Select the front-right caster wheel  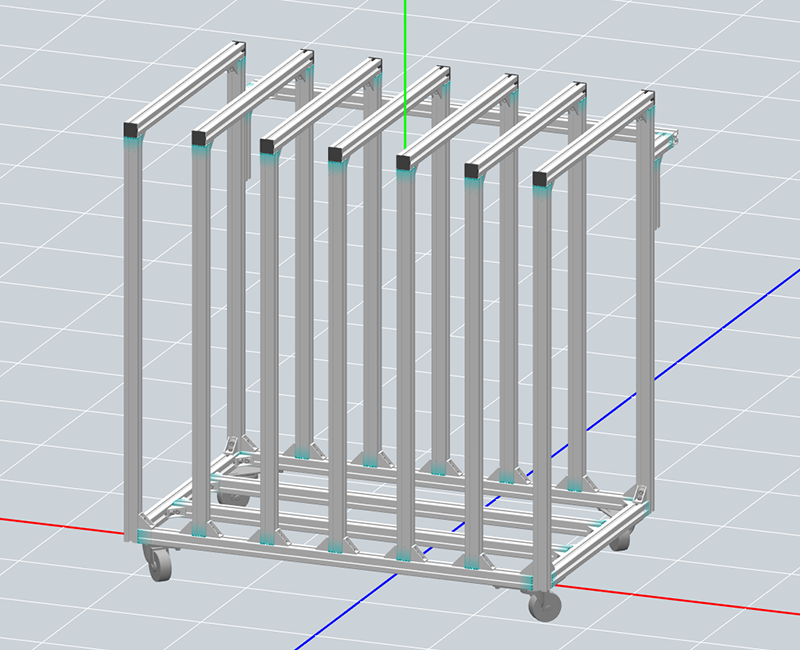point(545,606)
